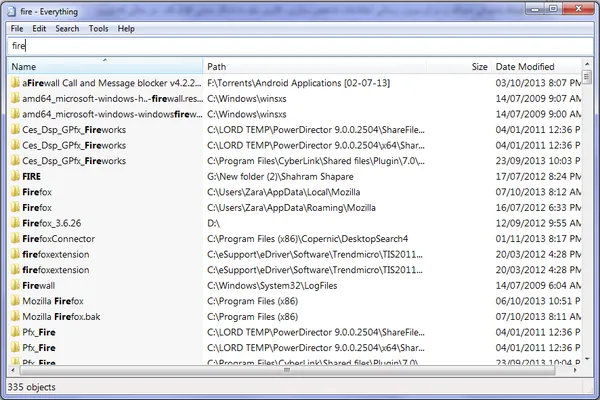Open the Tools menu
Screen dimensions: 600x400
pos(99,29)
